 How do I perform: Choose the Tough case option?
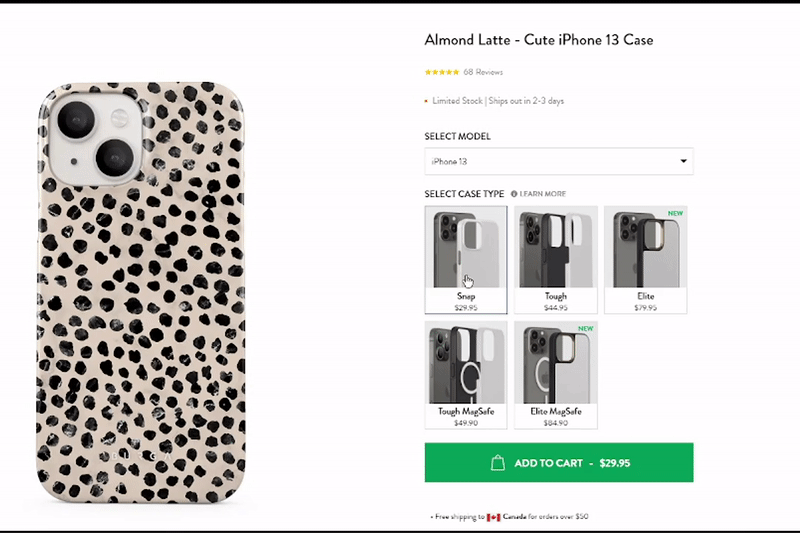556,260
